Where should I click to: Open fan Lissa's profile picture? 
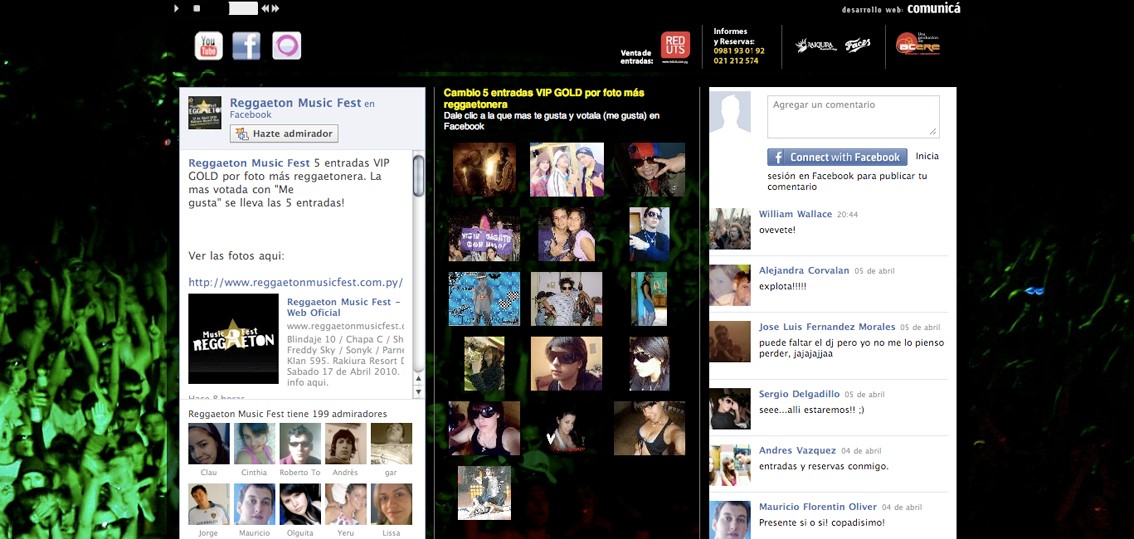coord(391,504)
